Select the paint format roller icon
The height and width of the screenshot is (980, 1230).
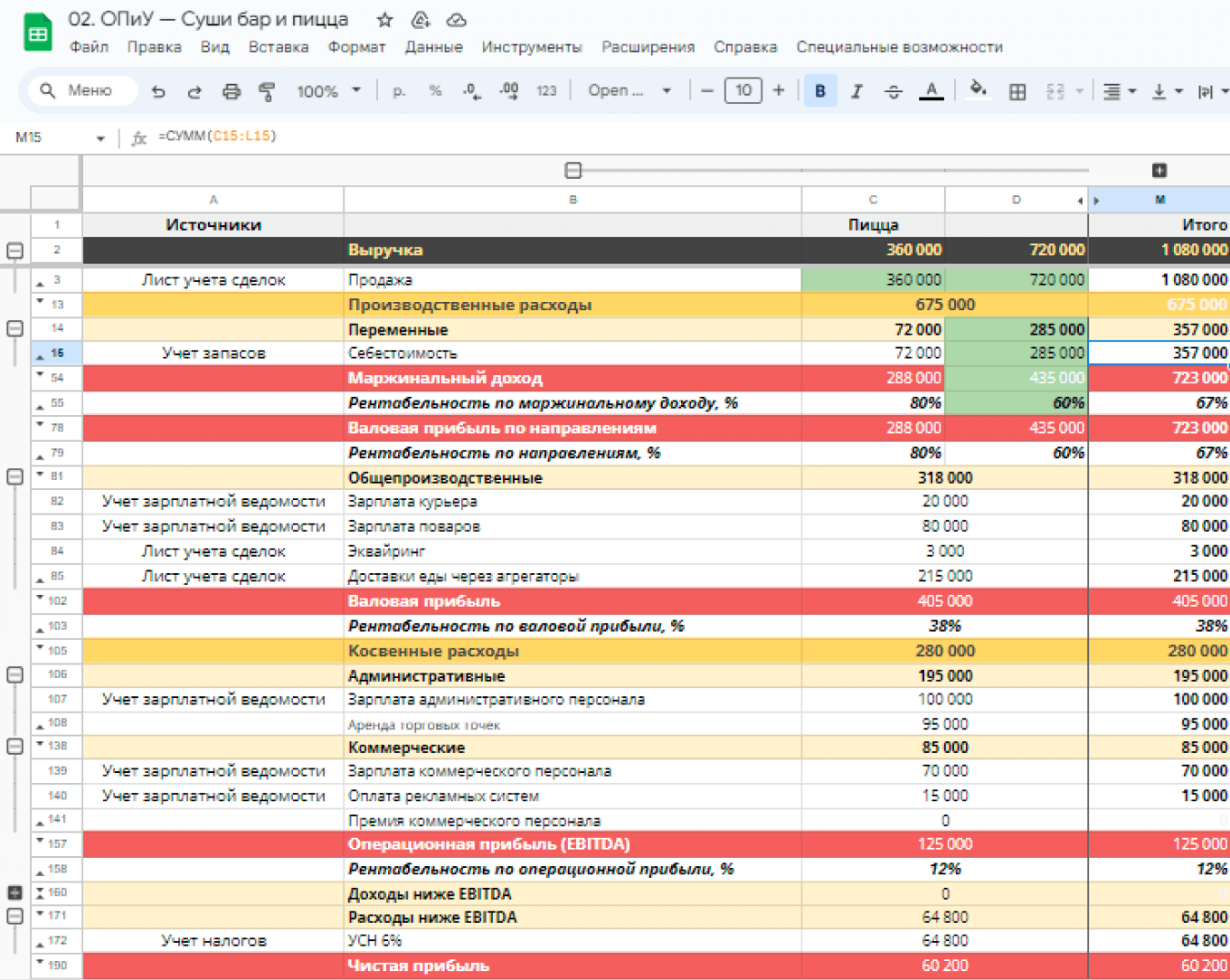click(267, 91)
